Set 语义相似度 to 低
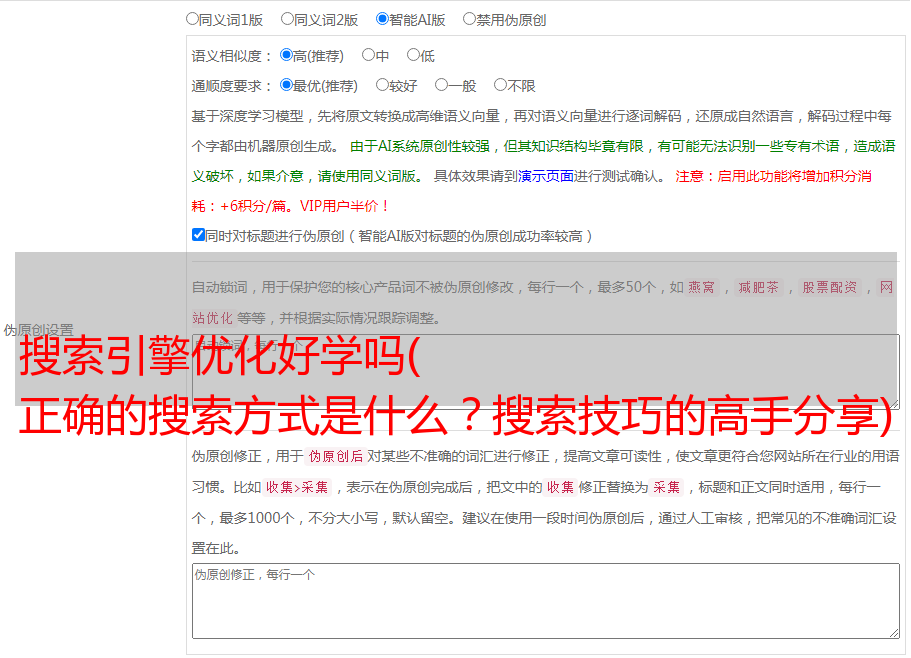 [x=413, y=55]
